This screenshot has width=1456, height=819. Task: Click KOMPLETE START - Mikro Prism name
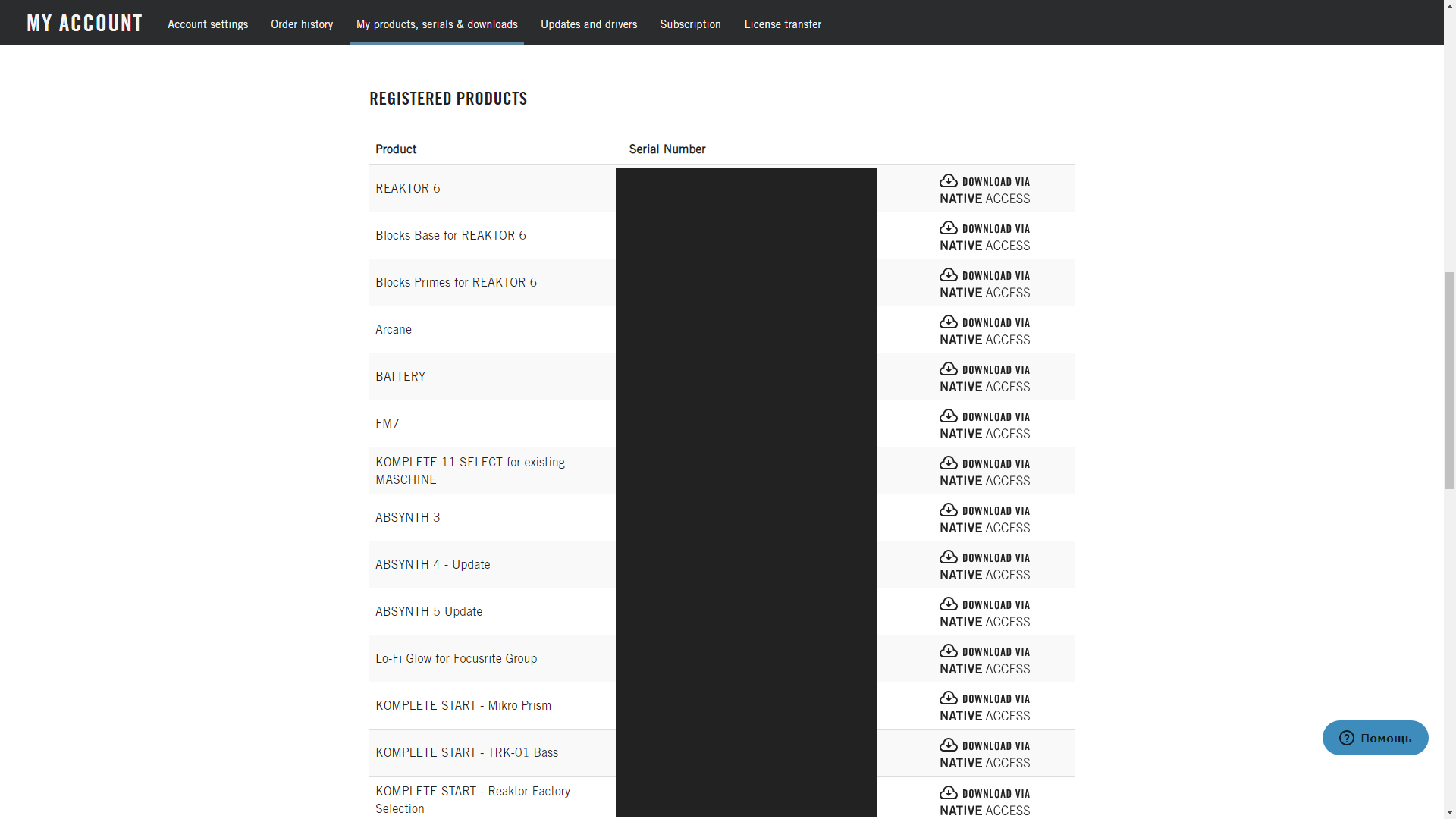[x=463, y=705]
